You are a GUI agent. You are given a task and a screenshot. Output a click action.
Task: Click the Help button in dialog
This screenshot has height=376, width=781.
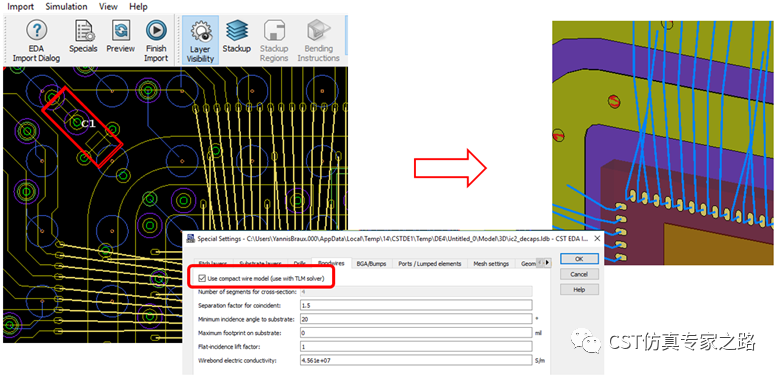579,290
